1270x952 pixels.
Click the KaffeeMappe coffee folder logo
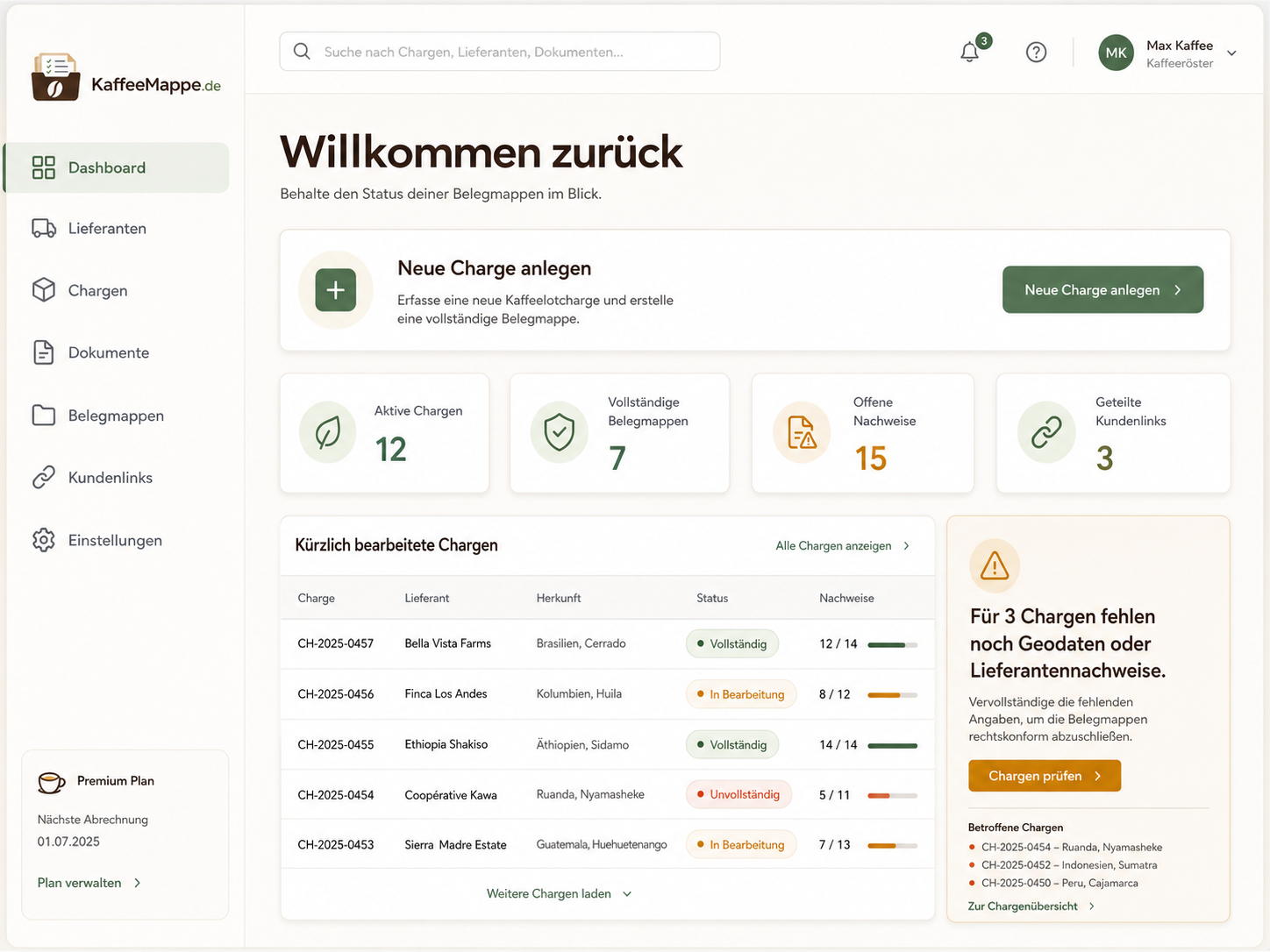(56, 77)
